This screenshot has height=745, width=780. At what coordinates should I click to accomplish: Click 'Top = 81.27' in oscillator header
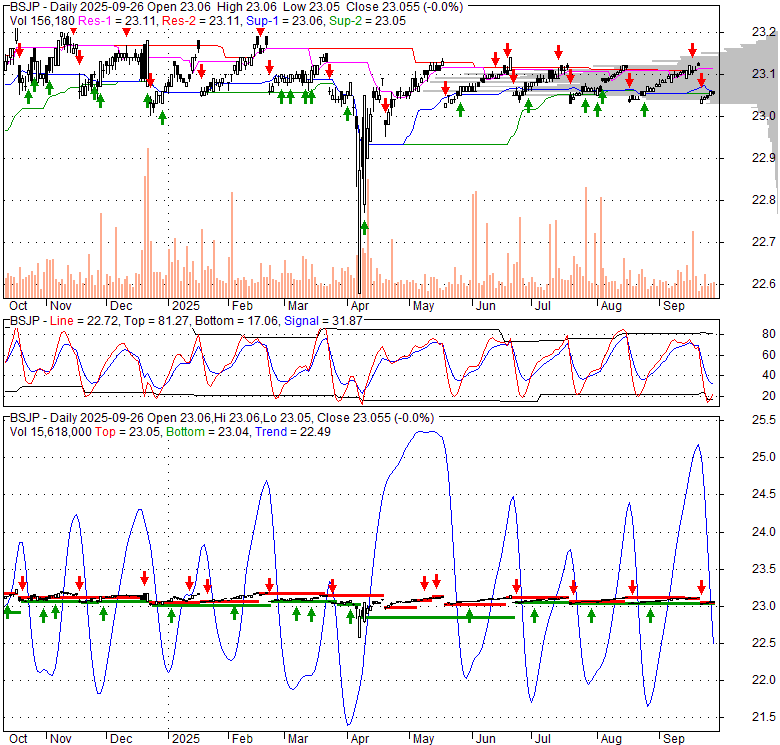point(157,321)
